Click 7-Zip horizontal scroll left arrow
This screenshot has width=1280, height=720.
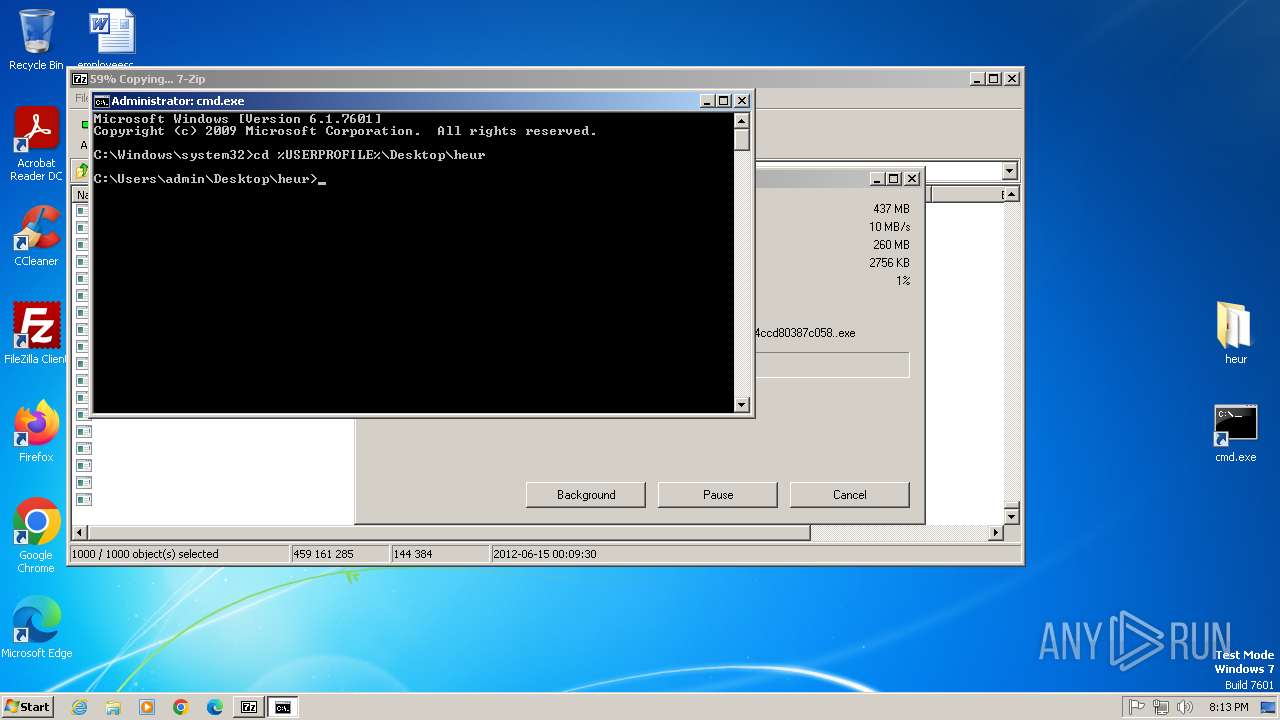[80, 534]
